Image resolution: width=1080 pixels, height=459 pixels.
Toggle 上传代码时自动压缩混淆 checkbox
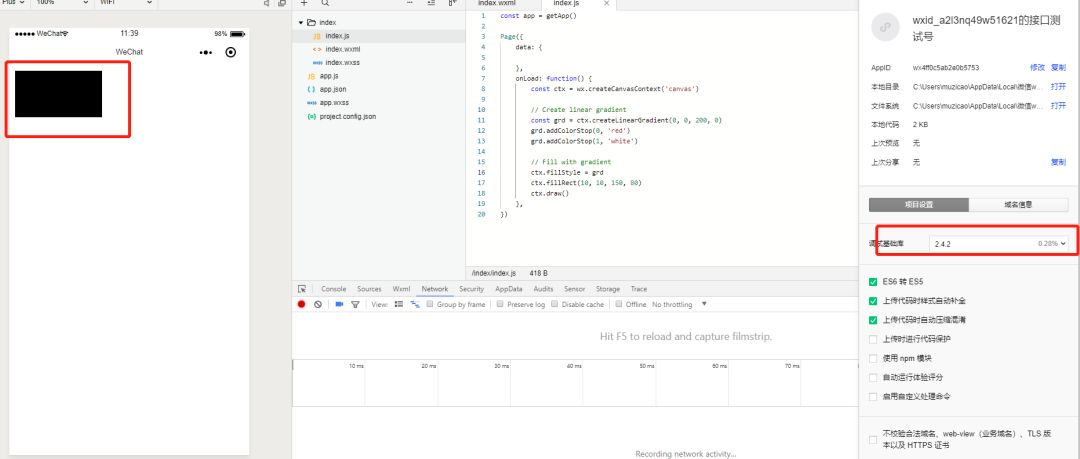coord(873,320)
